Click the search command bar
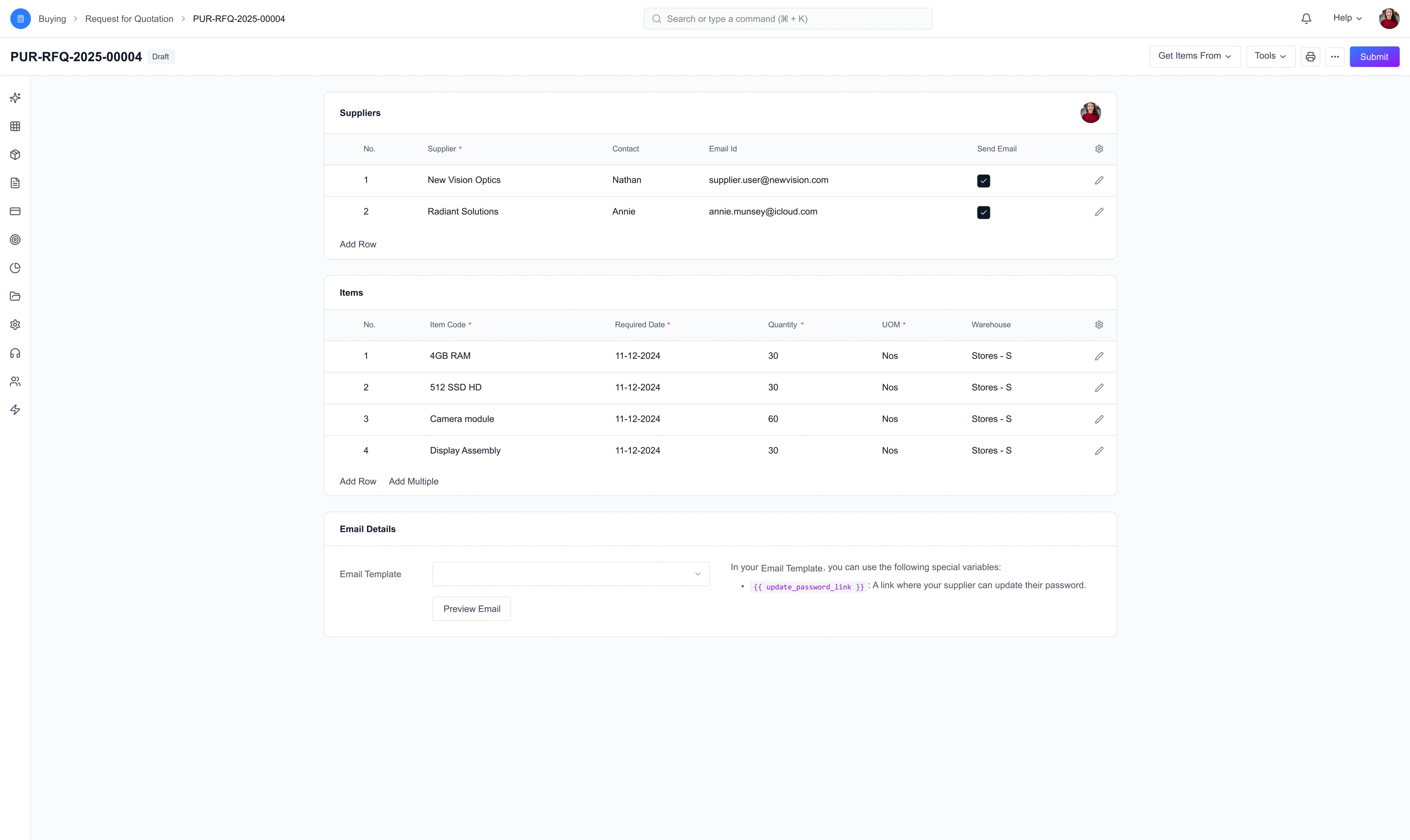 pyautogui.click(x=787, y=18)
